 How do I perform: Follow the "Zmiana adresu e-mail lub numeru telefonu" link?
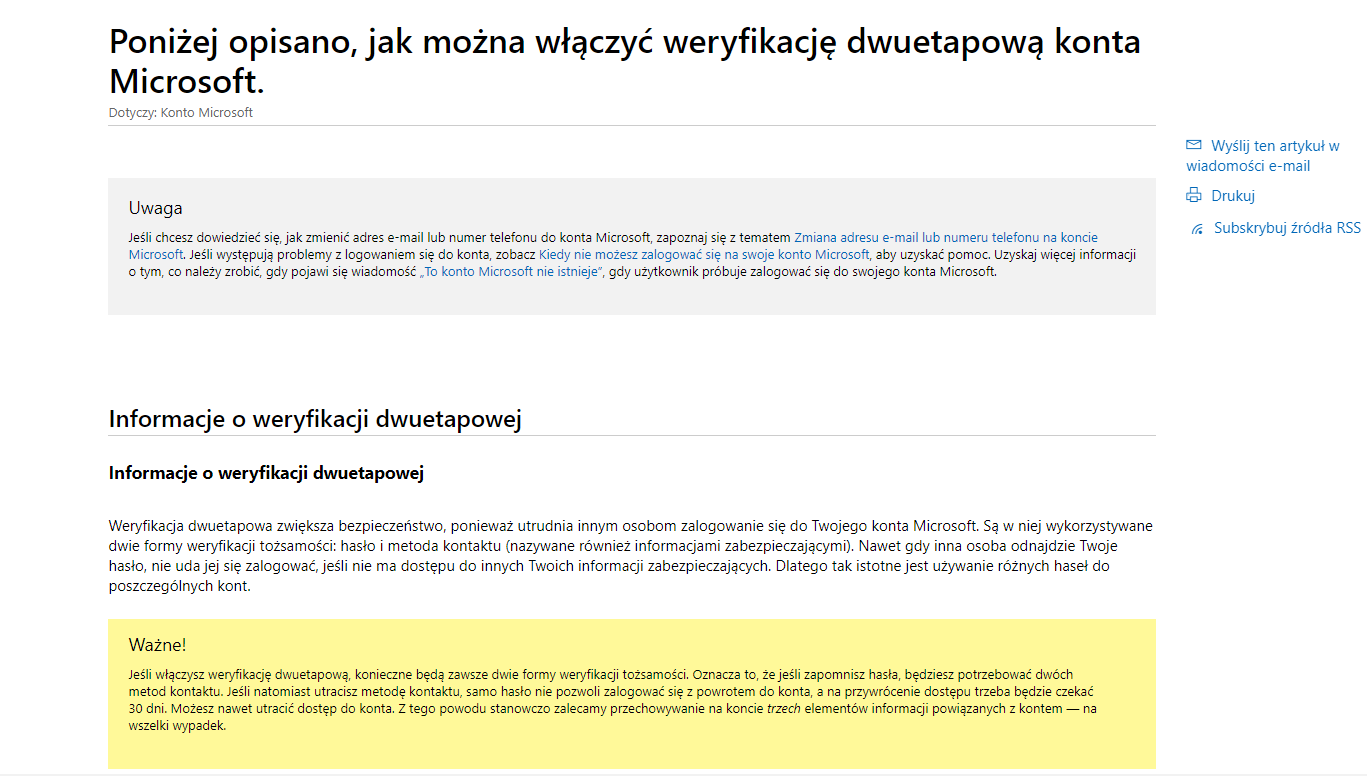[x=613, y=246]
